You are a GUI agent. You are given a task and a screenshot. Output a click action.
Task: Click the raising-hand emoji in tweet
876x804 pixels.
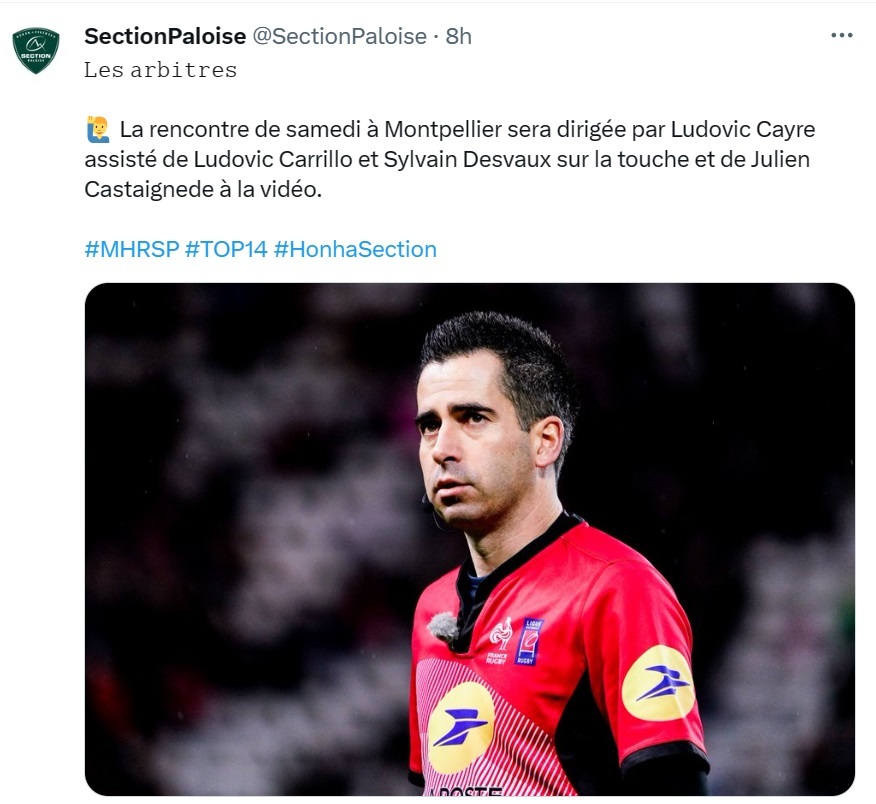(x=98, y=129)
